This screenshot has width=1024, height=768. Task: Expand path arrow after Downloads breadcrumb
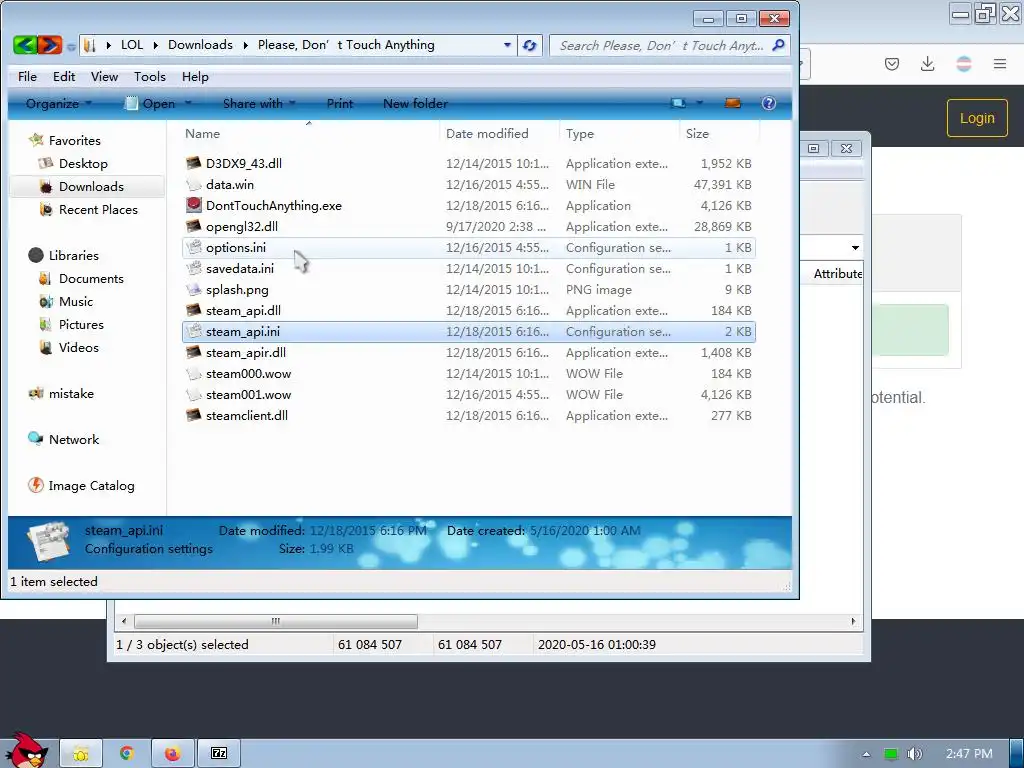pyautogui.click(x=246, y=45)
